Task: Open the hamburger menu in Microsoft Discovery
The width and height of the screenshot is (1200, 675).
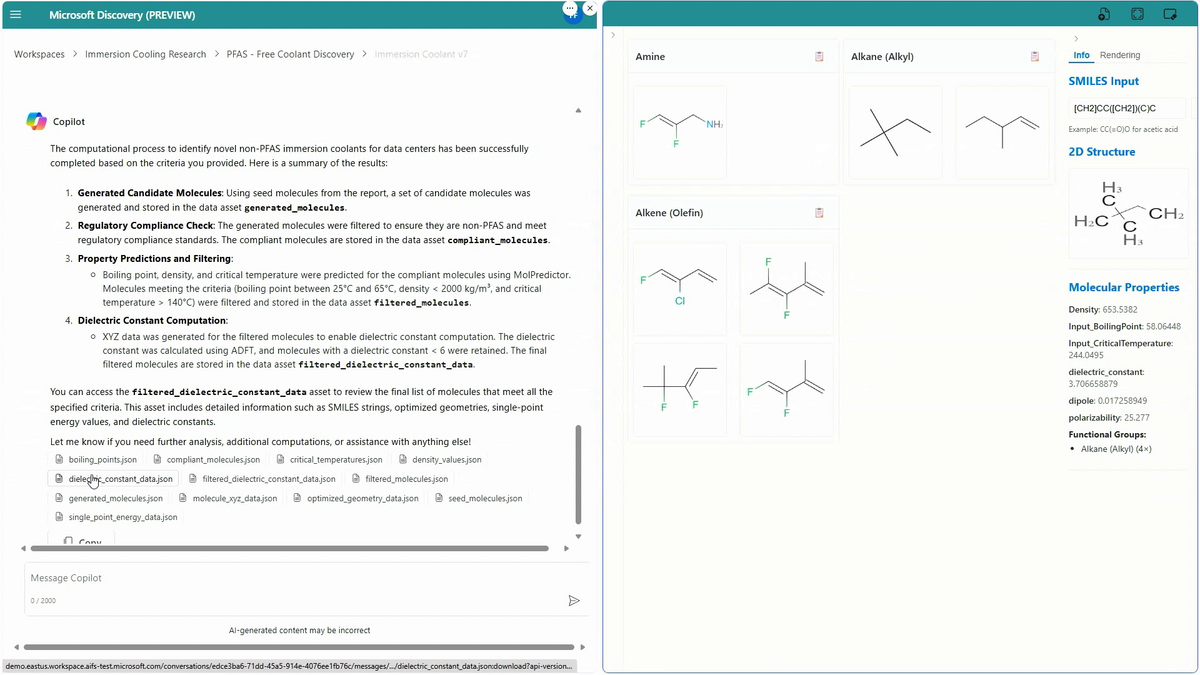Action: (15, 15)
